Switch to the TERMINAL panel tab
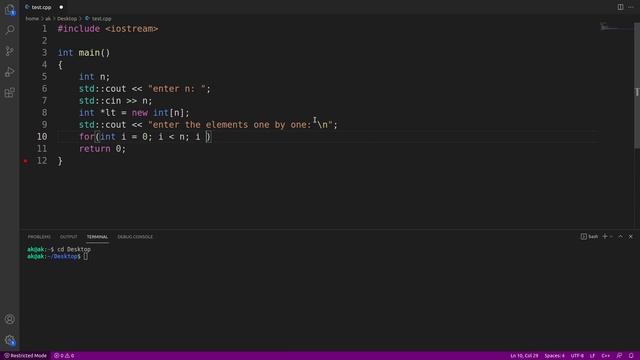This screenshot has height=360, width=640. tap(97, 237)
